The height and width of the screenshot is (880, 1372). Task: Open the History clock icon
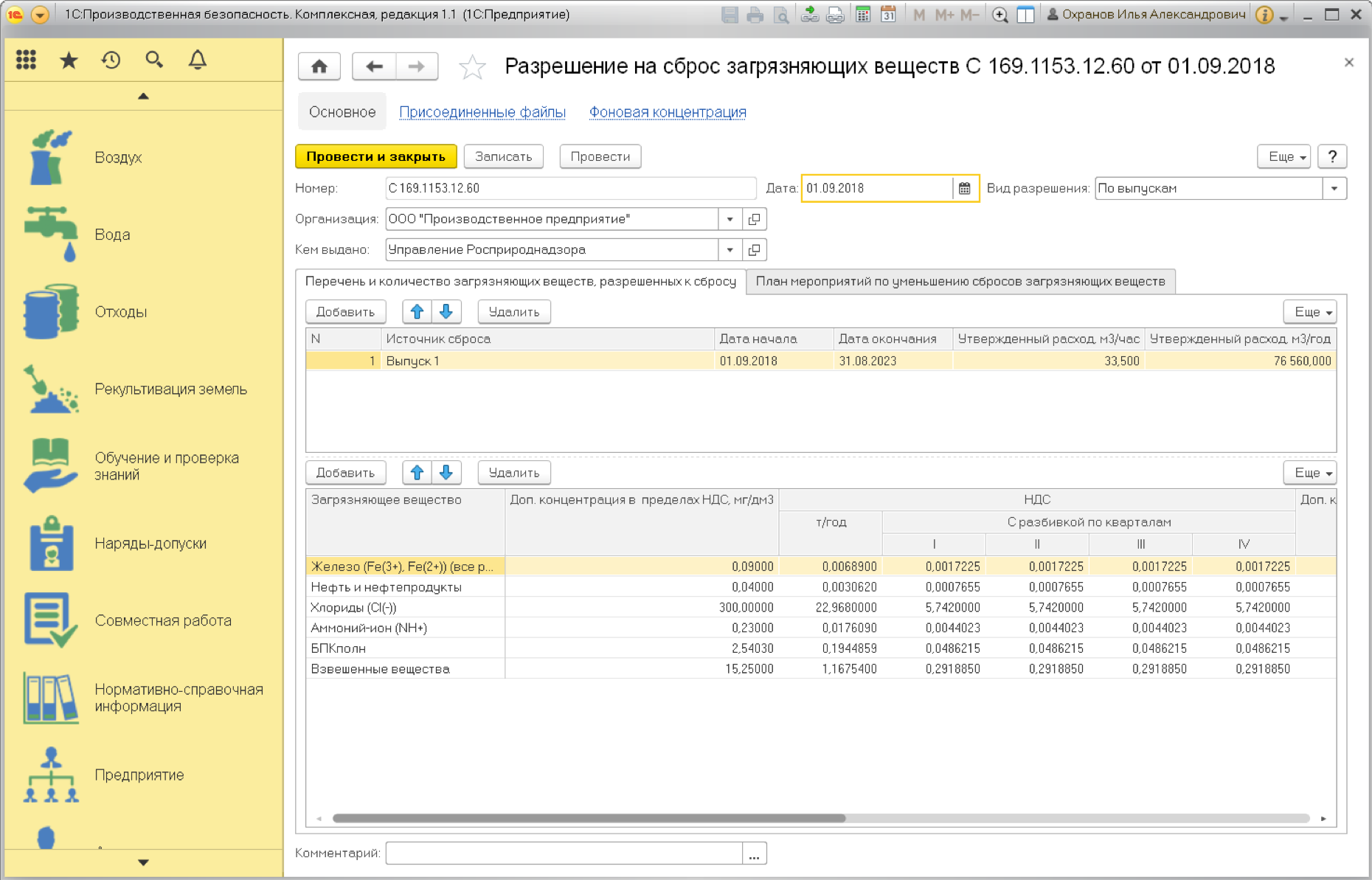[x=111, y=60]
